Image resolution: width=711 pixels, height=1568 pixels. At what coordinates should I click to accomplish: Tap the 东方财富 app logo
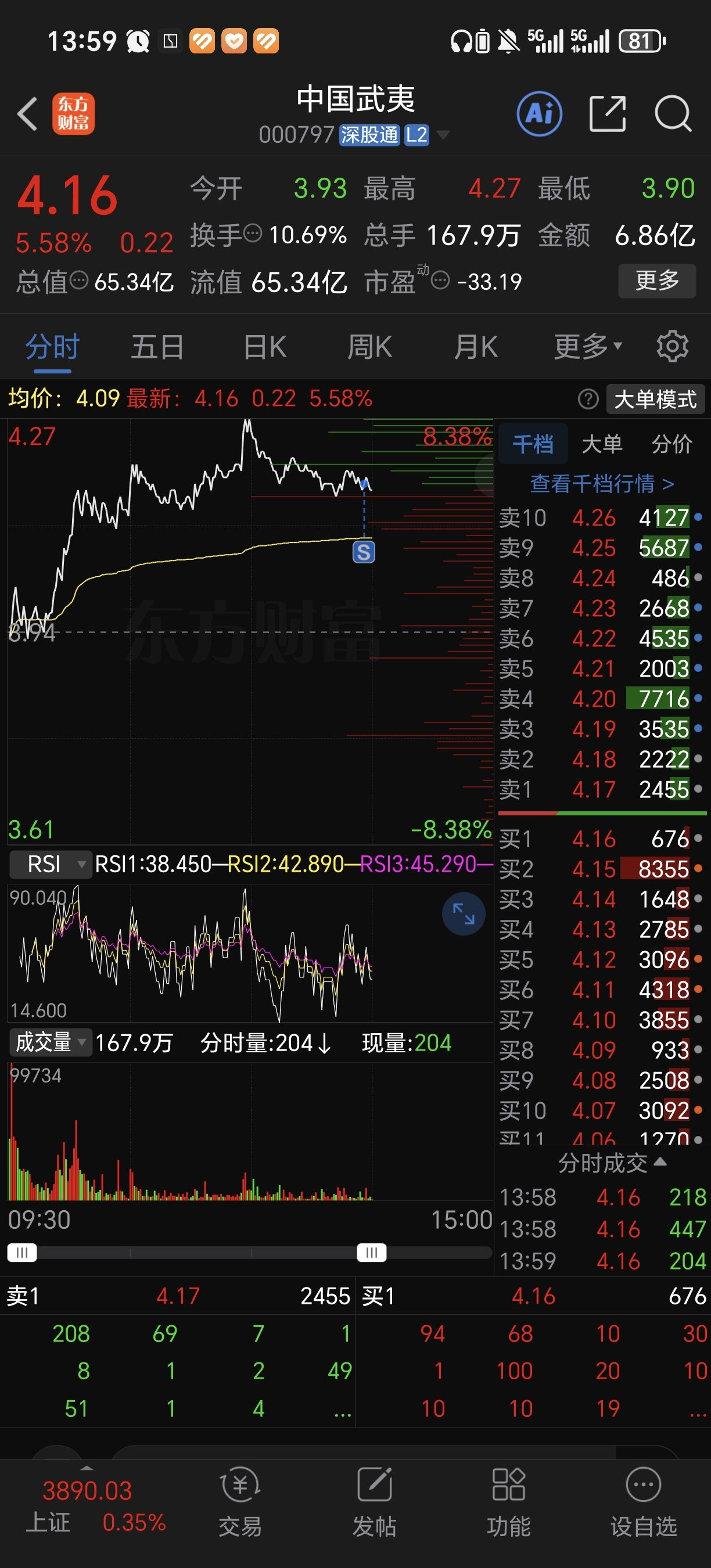[x=73, y=114]
